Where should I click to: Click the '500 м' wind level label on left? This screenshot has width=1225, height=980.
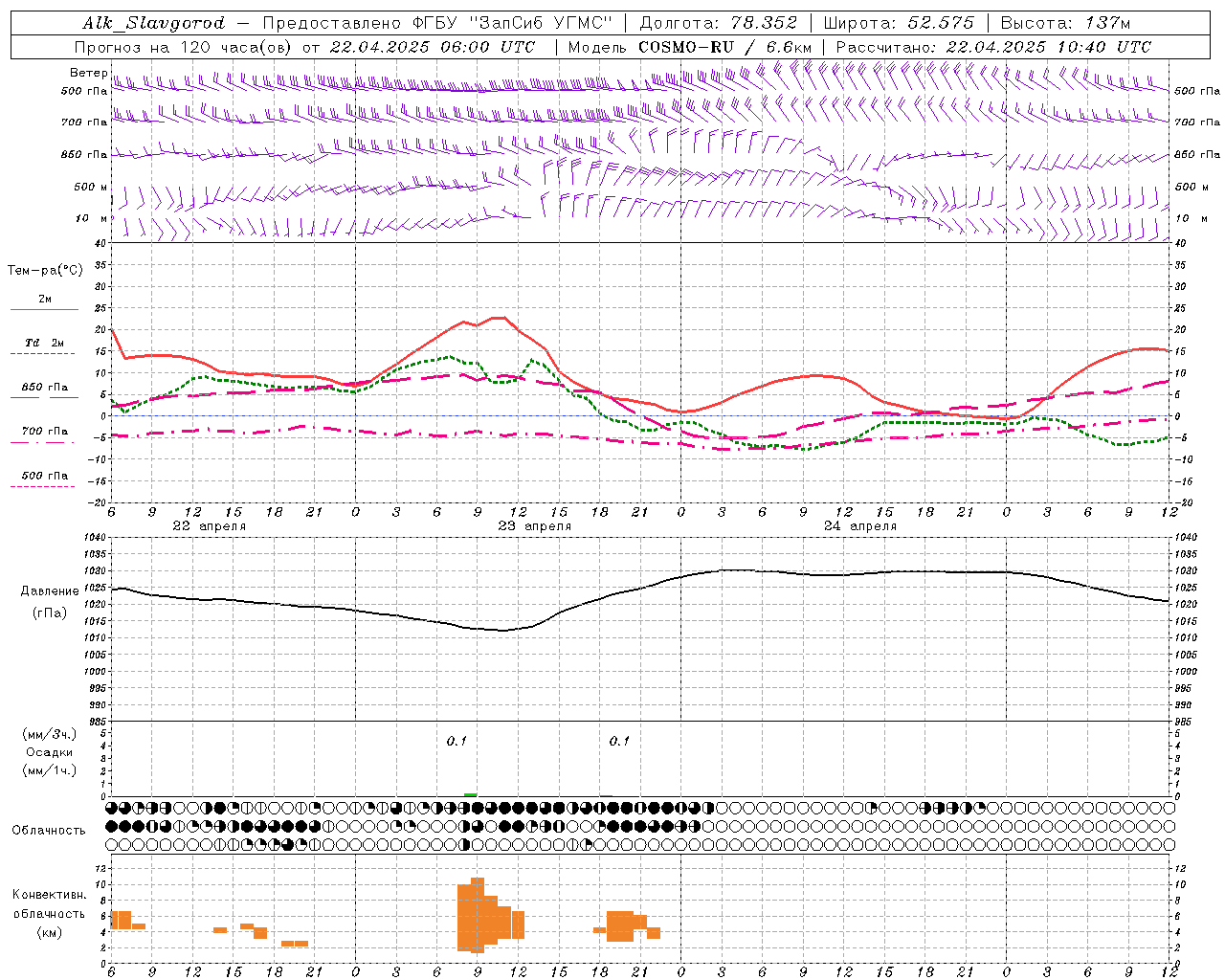(x=91, y=188)
